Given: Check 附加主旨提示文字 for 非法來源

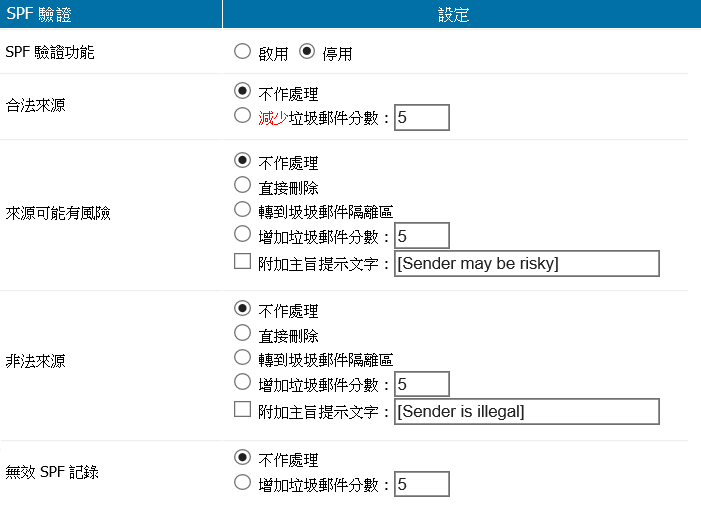Looking at the screenshot, I should pos(242,410).
